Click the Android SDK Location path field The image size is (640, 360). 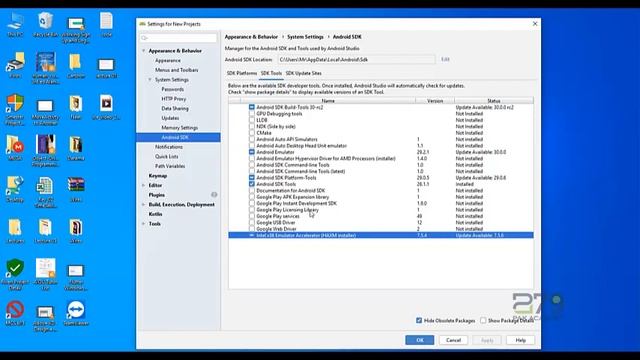click(356, 59)
